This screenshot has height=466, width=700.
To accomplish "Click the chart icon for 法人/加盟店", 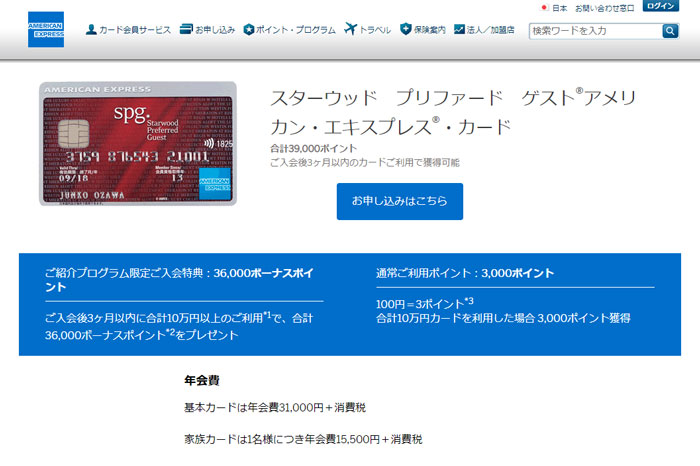I will pos(459,29).
